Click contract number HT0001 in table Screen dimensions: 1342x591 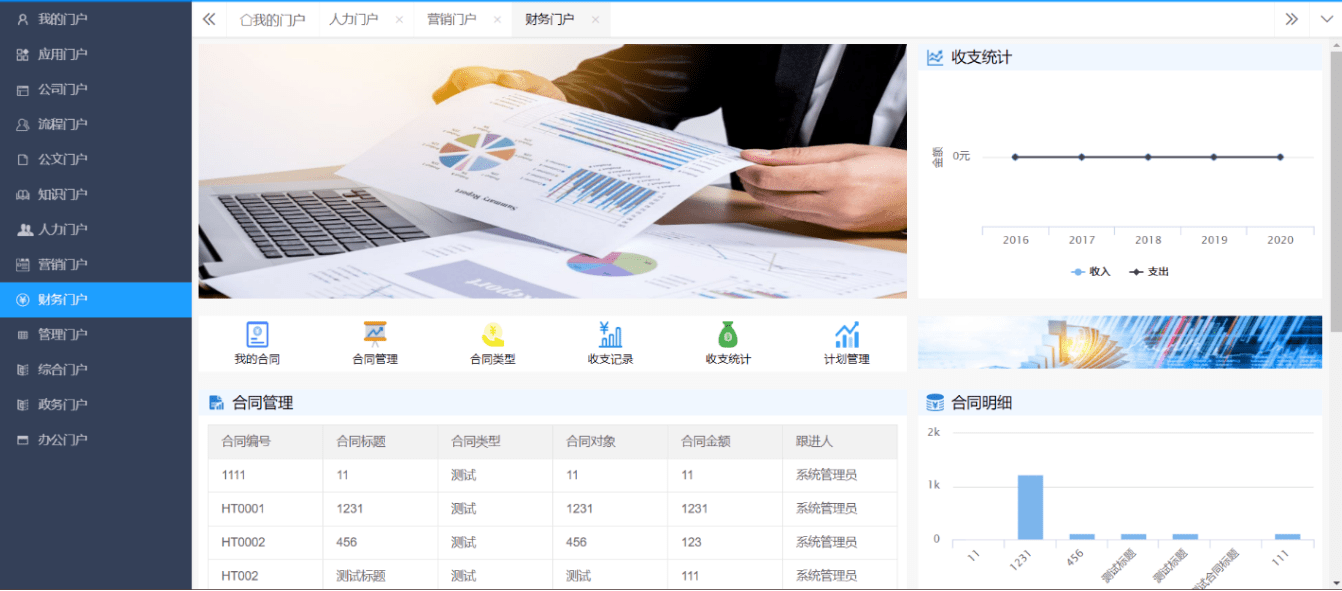pos(243,508)
